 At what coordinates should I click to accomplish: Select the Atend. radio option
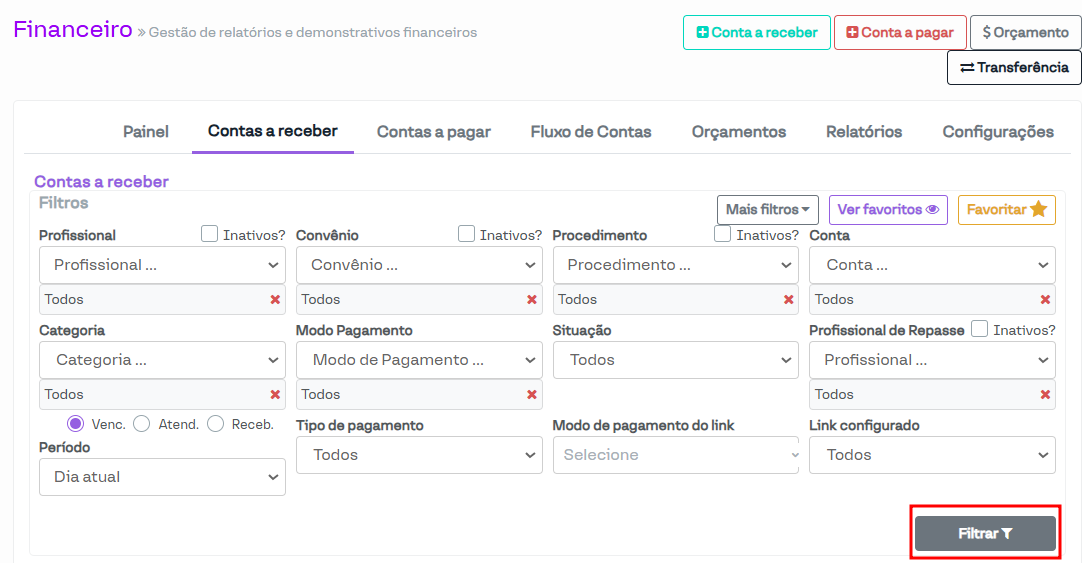[142, 424]
